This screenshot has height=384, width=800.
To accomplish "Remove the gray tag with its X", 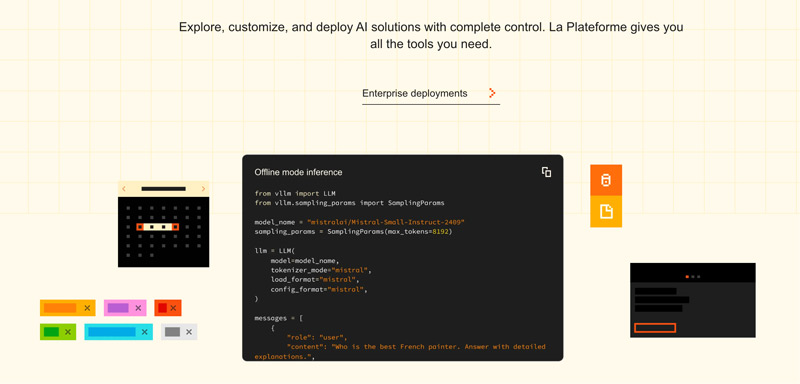I will coord(189,332).
